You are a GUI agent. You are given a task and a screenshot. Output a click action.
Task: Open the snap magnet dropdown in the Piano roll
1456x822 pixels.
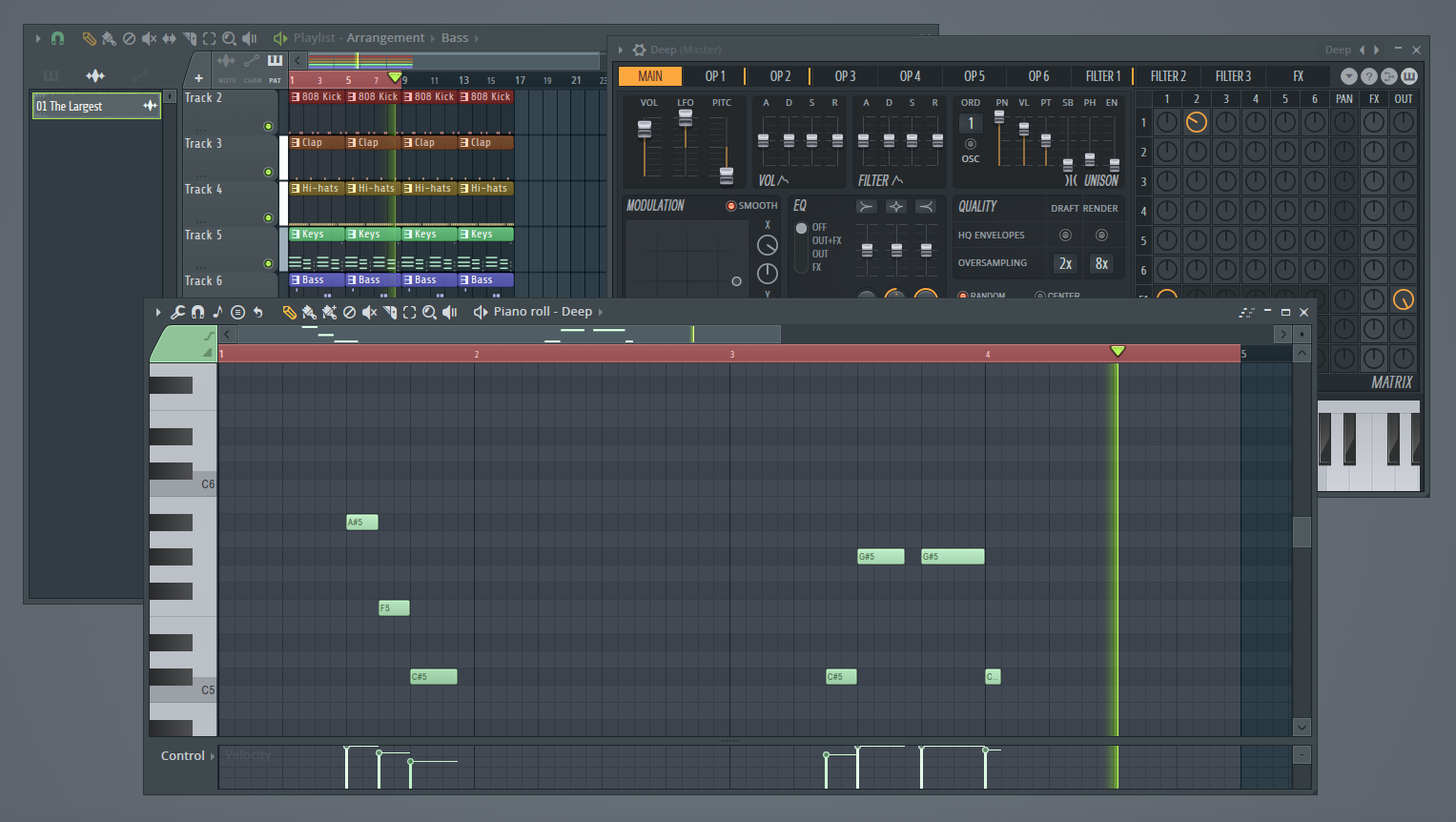(x=197, y=311)
